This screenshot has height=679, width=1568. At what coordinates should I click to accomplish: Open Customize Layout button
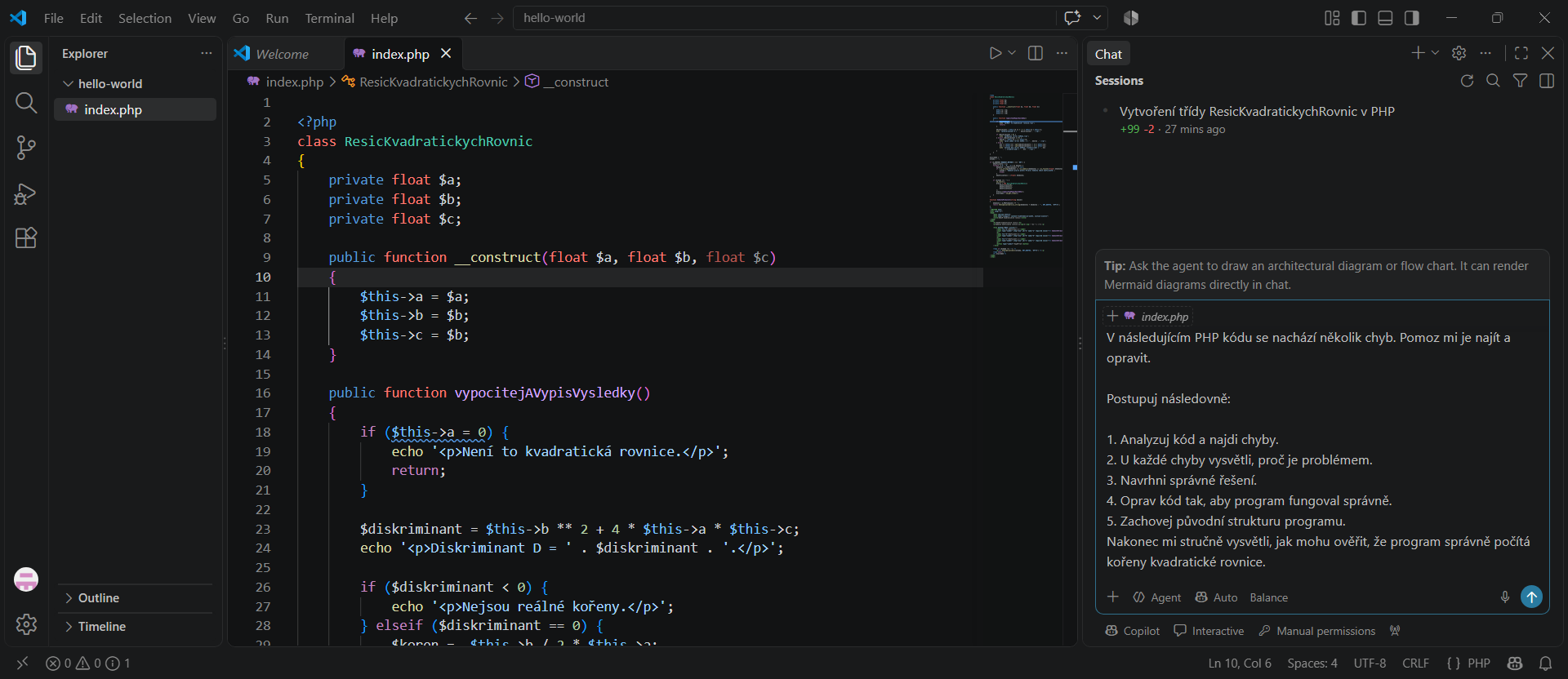tap(1332, 18)
